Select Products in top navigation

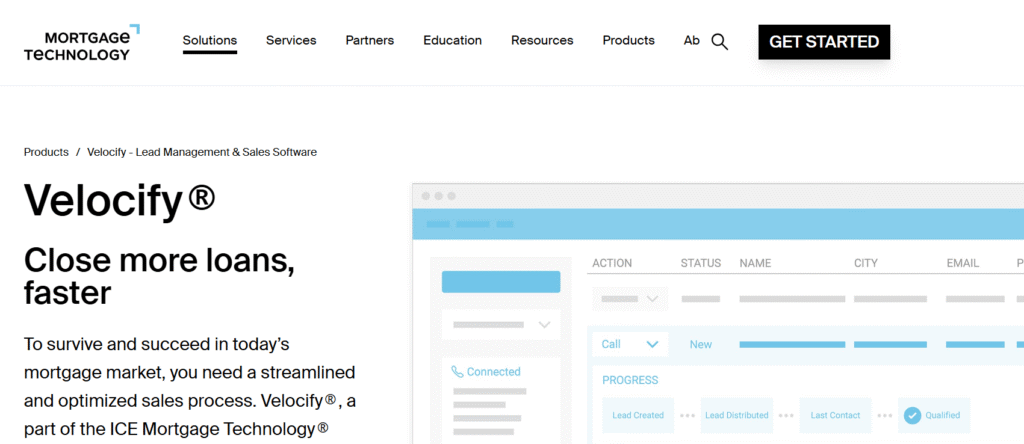tap(628, 41)
